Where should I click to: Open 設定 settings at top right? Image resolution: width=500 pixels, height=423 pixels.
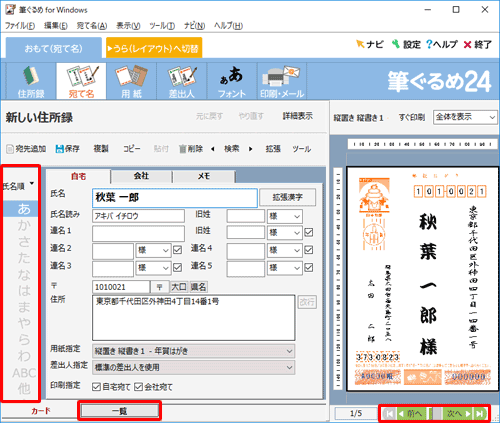(406, 44)
